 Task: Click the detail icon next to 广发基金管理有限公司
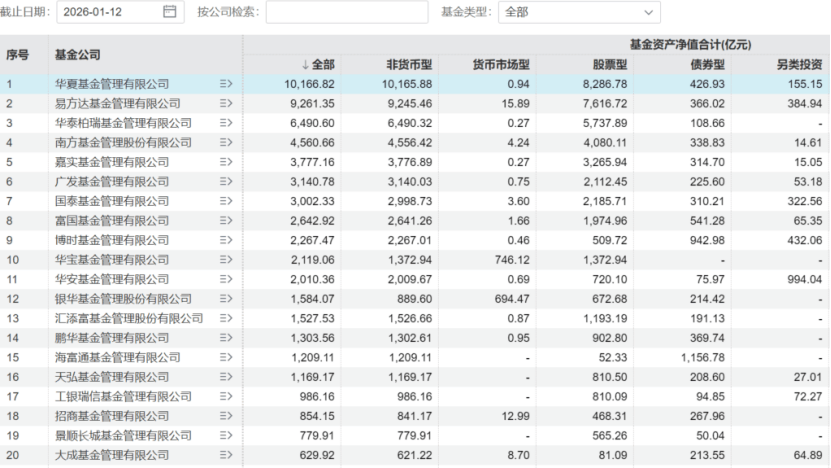[x=225, y=181]
